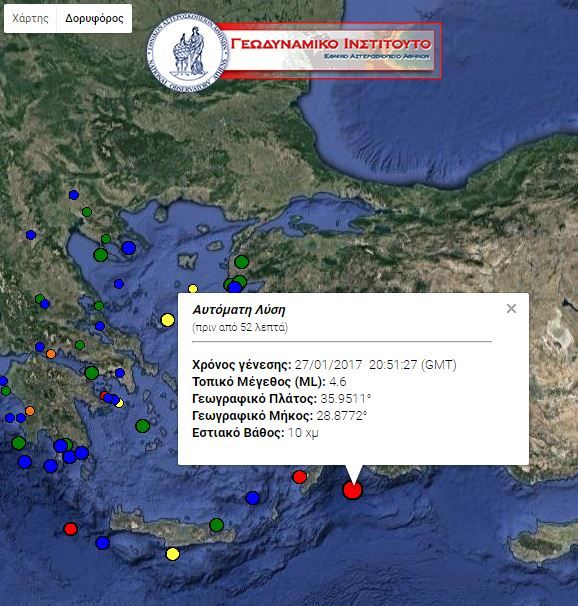
Task: Select the red marker in the sea west of Crete
Action: click(x=70, y=529)
